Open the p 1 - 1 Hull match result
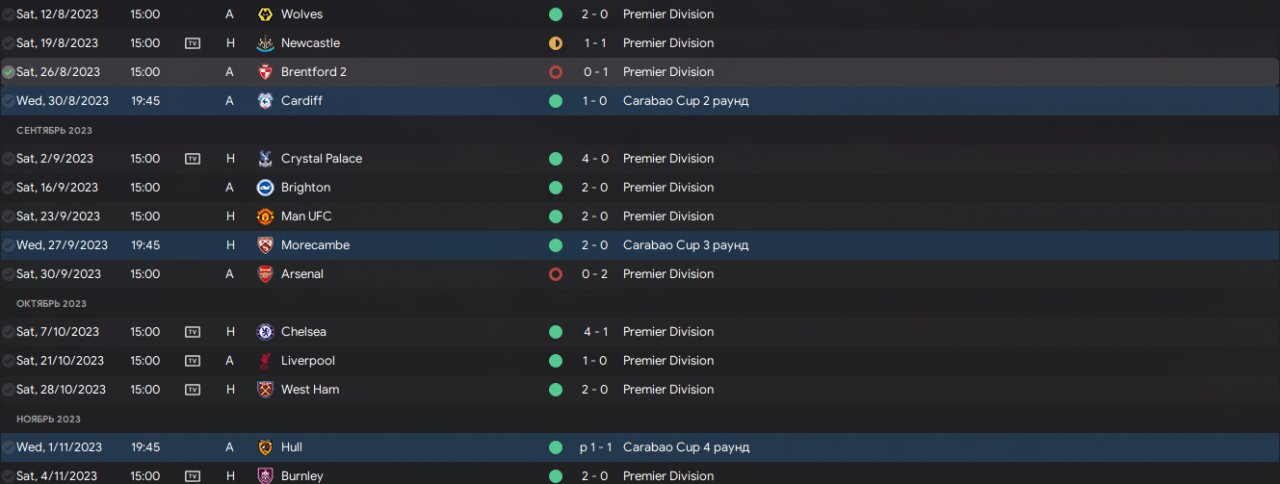Viewport: 1280px width, 484px height. (593, 447)
